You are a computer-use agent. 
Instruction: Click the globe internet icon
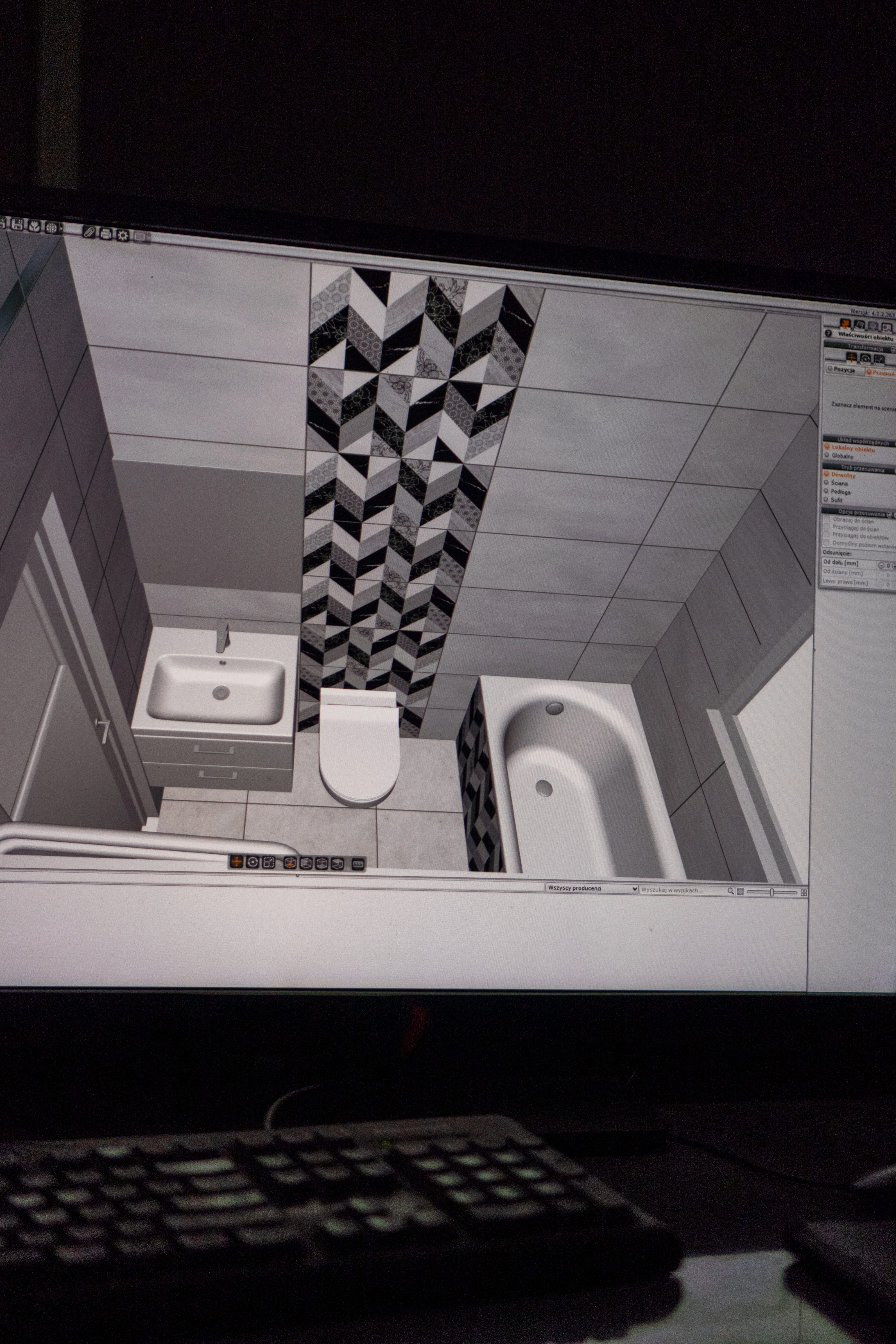(52, 227)
